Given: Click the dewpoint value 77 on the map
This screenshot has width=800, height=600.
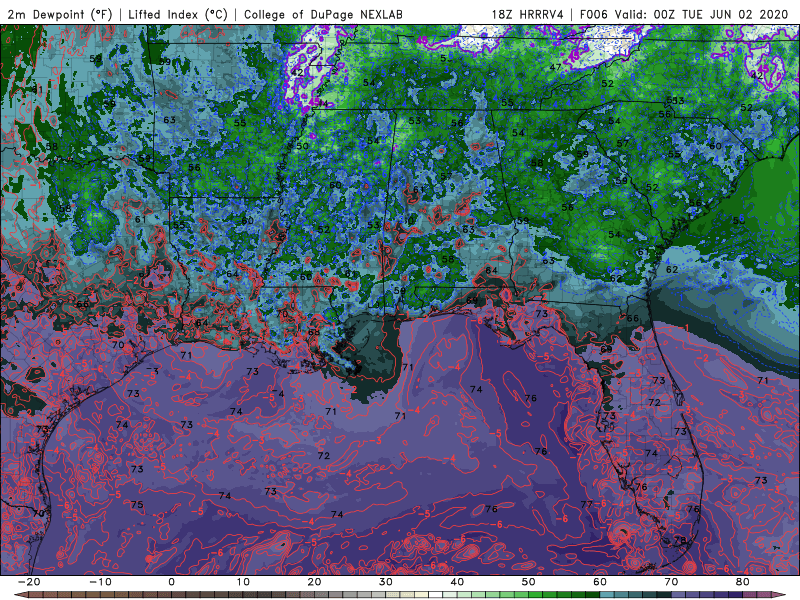Looking at the screenshot, I should tap(587, 504).
